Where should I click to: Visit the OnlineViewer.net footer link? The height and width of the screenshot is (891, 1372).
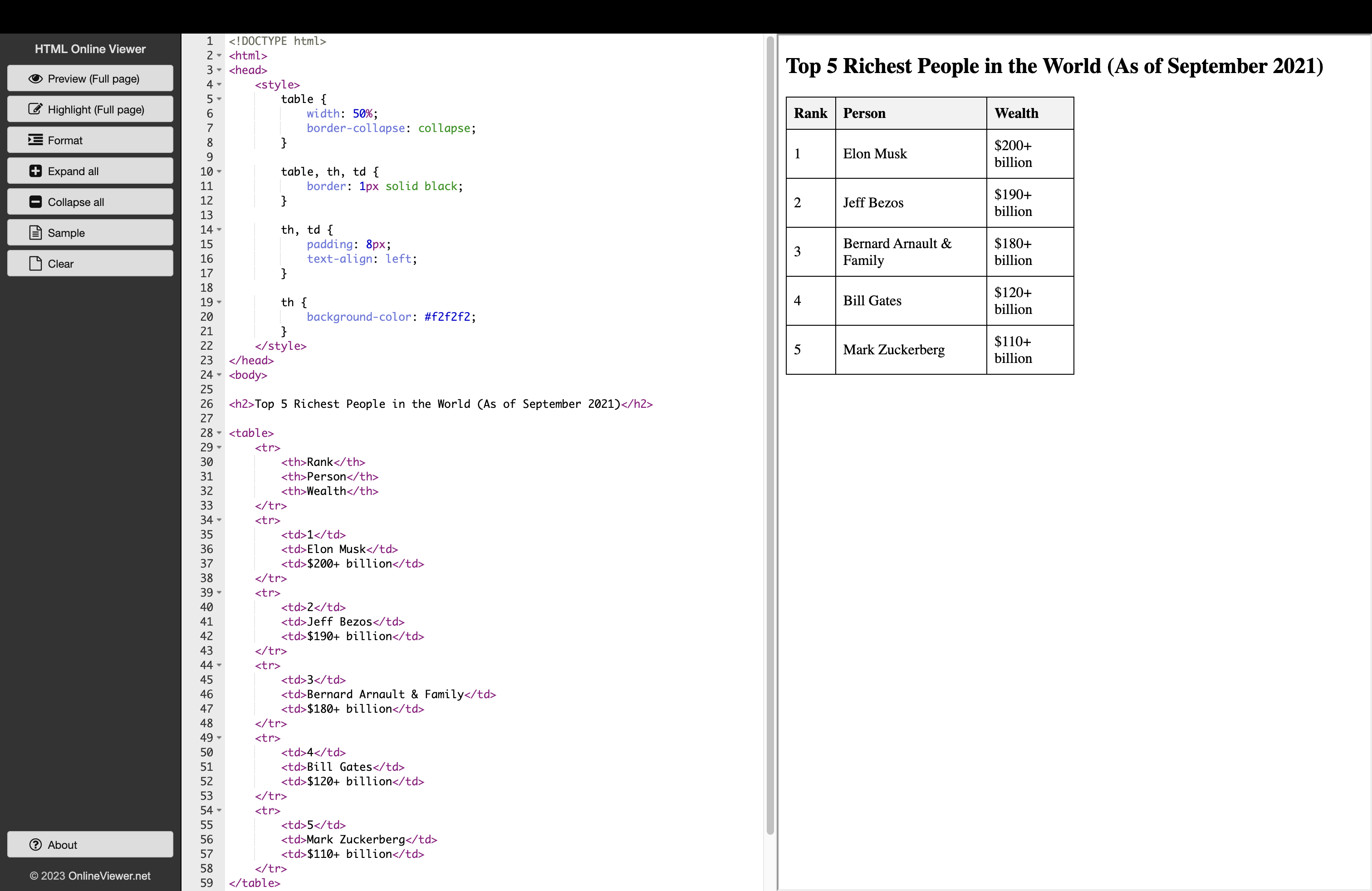[x=109, y=876]
